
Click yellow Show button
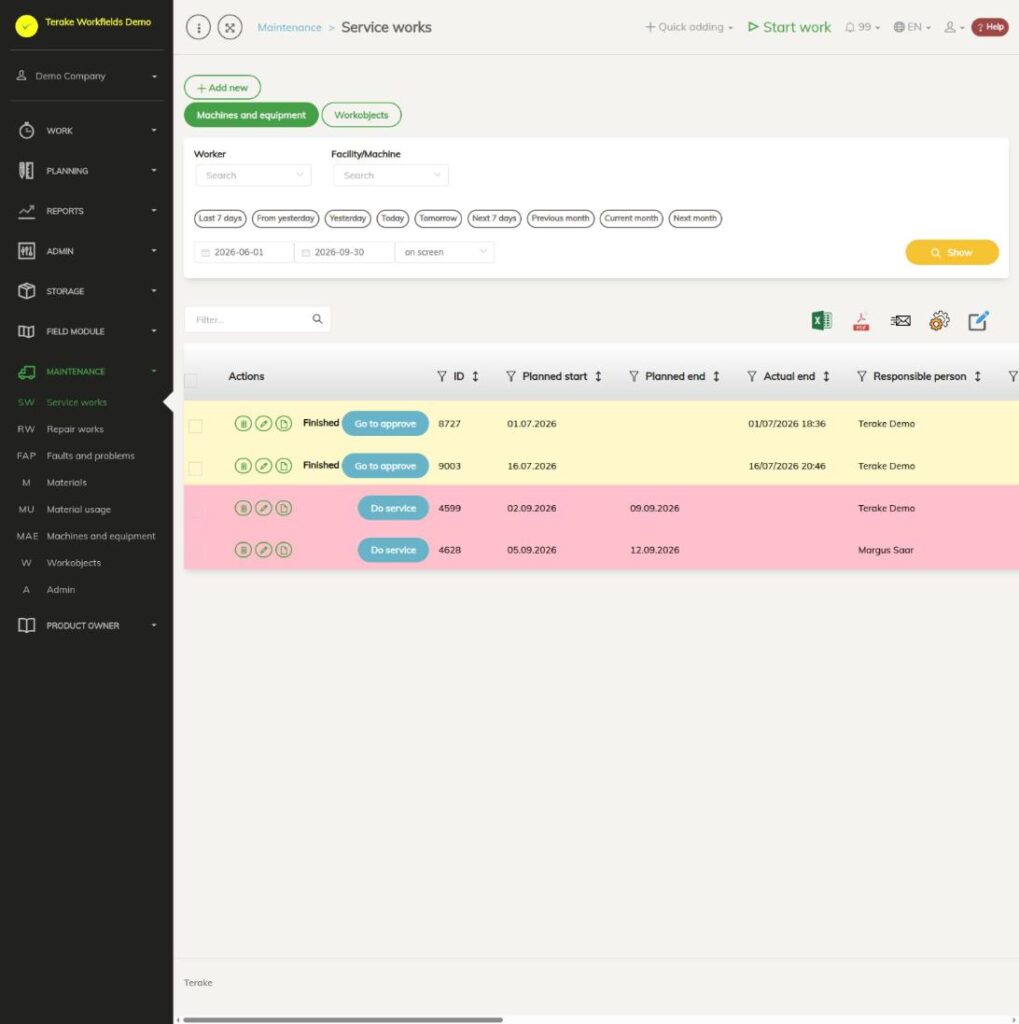pyautogui.click(x=952, y=252)
